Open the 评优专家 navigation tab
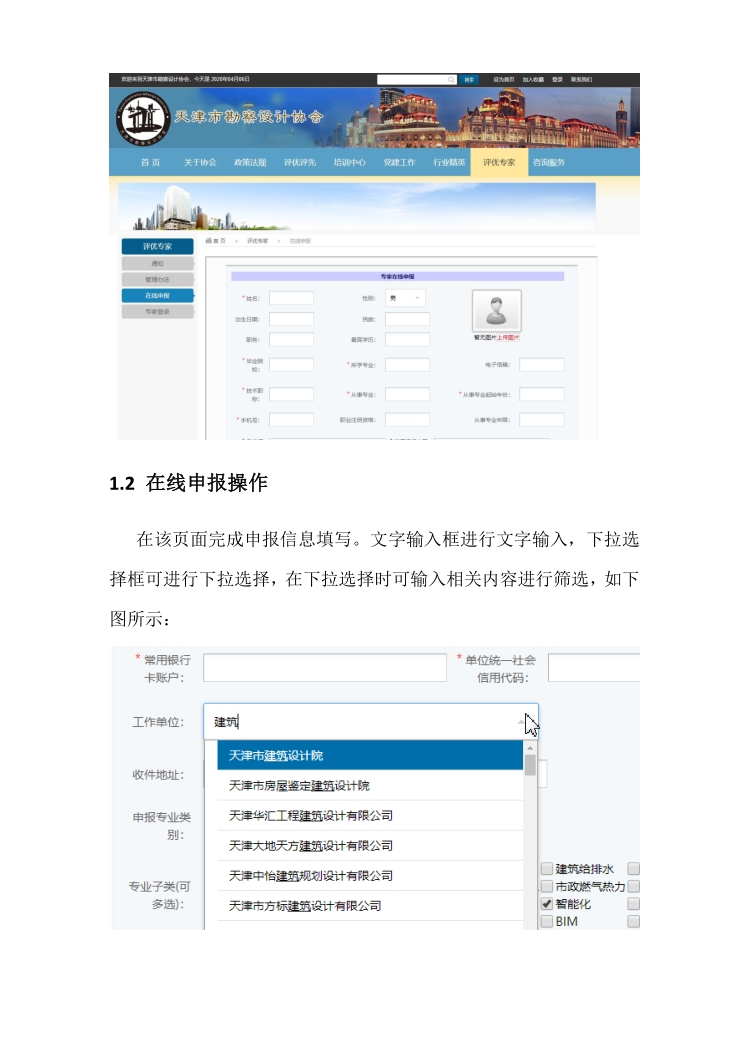750x1037 pixels. pyautogui.click(x=499, y=162)
